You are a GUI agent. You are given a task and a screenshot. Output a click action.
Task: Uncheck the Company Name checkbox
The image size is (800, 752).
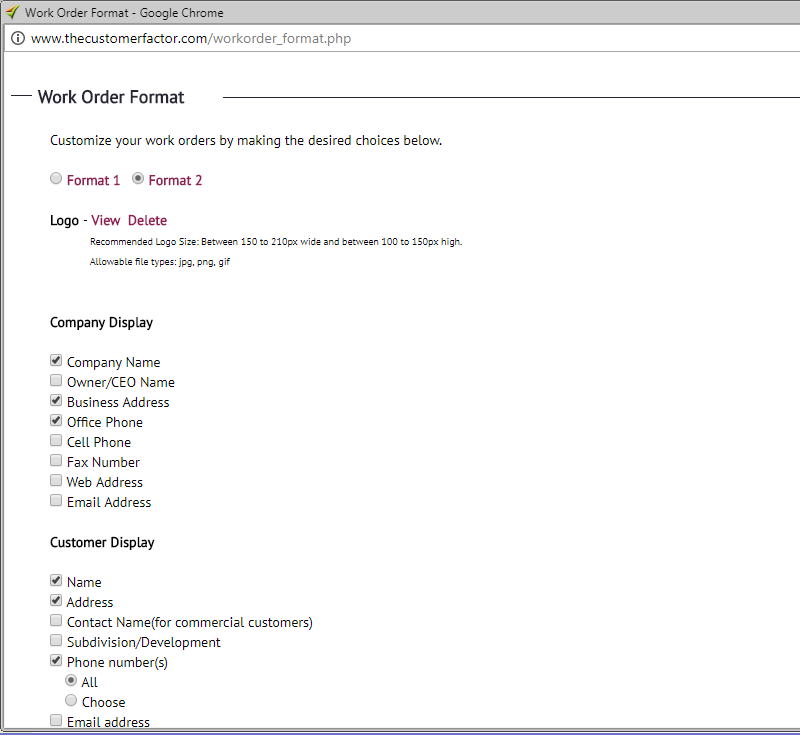(56, 361)
